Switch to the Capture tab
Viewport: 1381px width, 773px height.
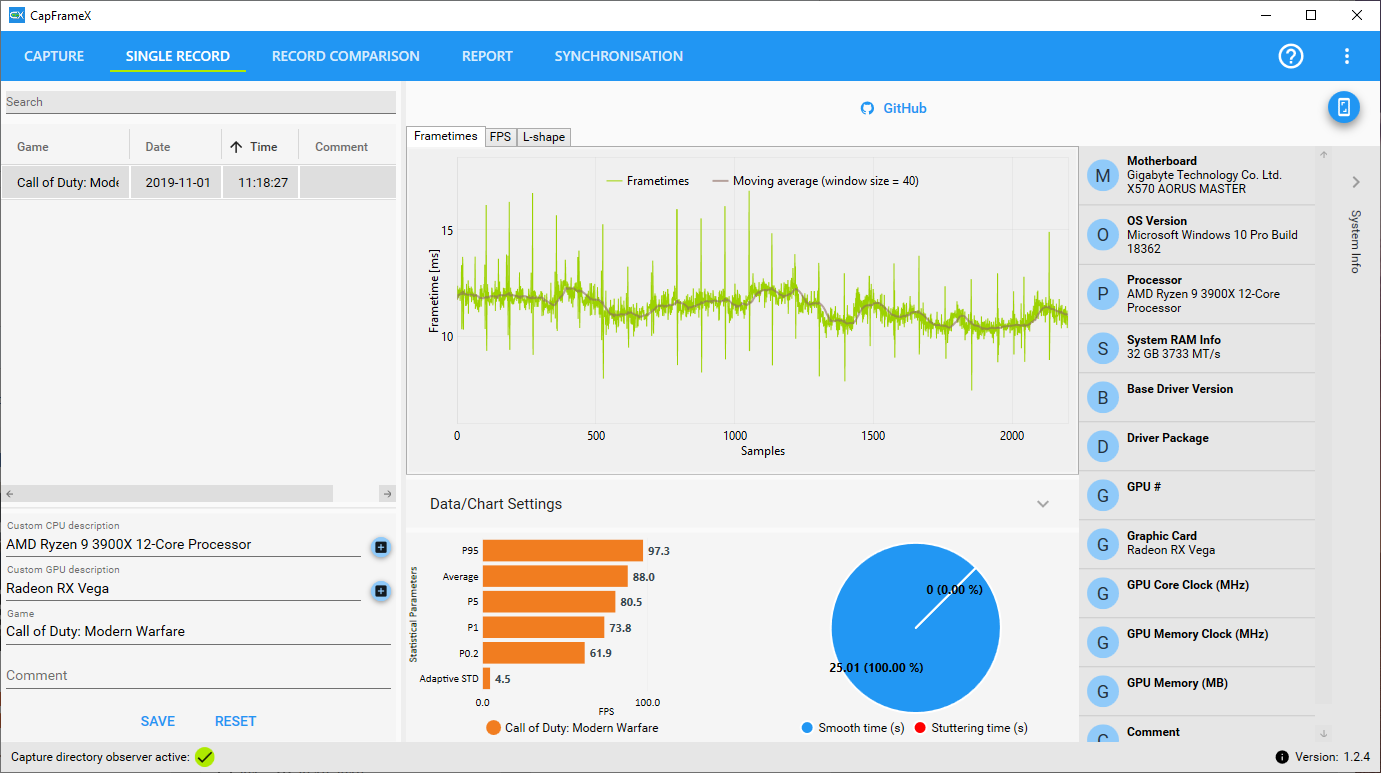click(x=54, y=56)
